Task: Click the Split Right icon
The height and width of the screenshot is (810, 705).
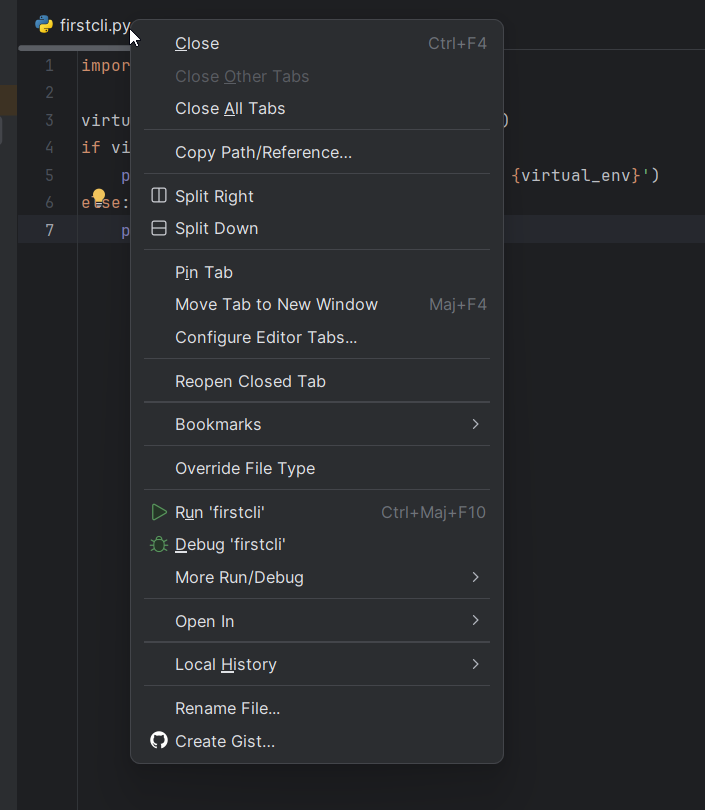Action: click(x=158, y=196)
